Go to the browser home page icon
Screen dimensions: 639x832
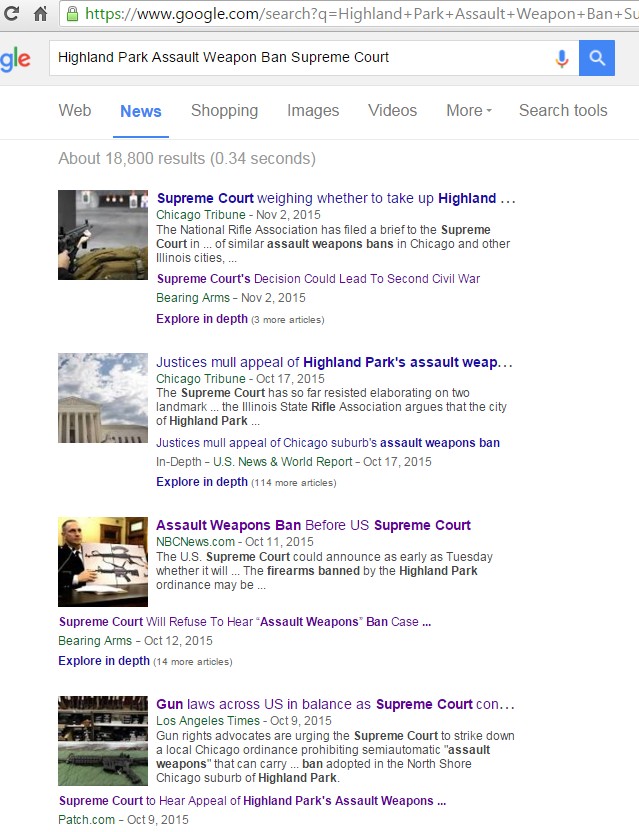click(x=40, y=13)
